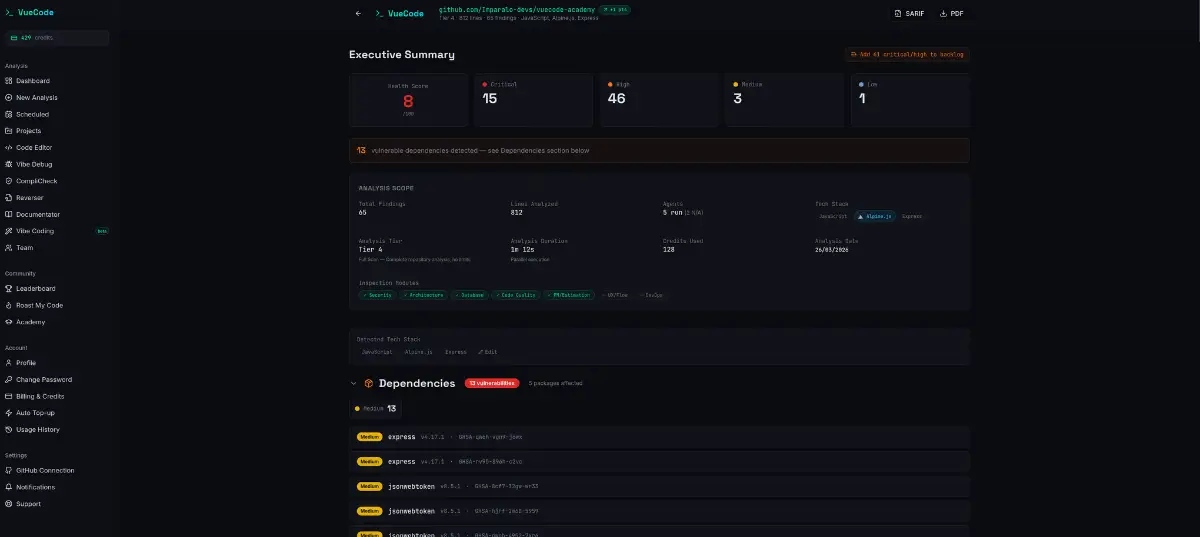1200x537 pixels.
Task: Click the Vibe Debug bug icon
Action: 9,164
